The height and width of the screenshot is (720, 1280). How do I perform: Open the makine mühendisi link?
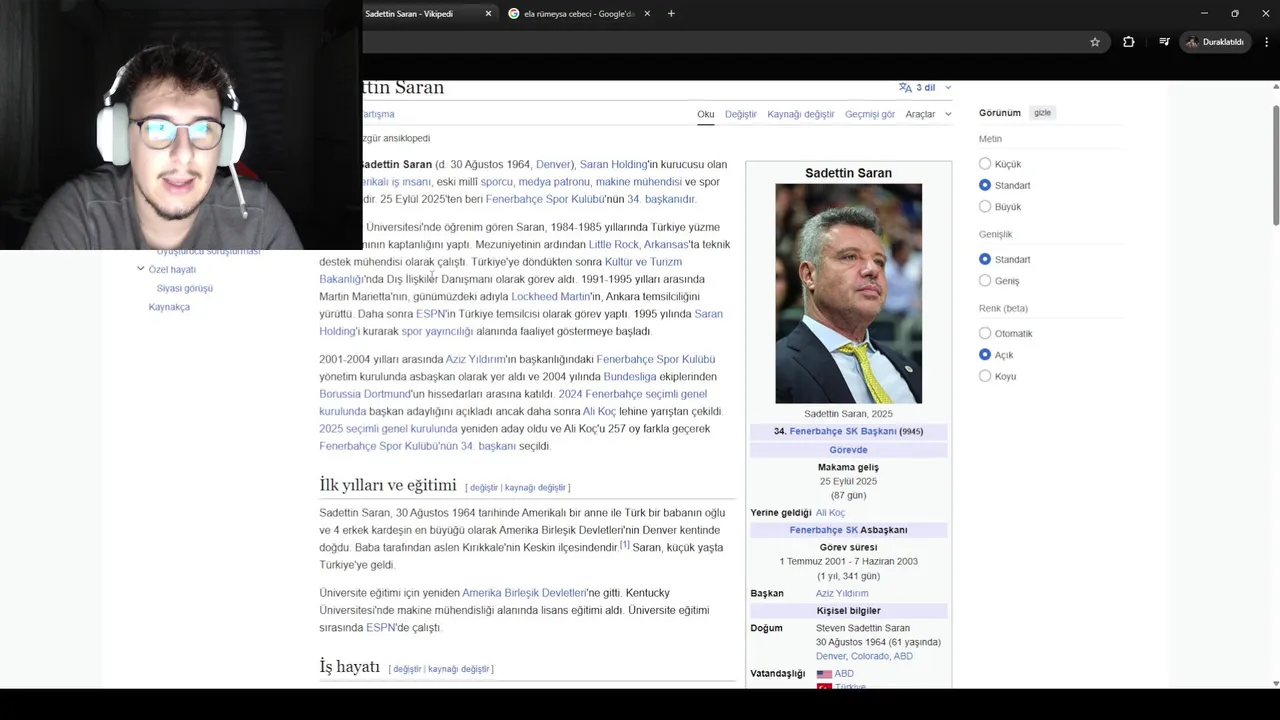(x=639, y=183)
